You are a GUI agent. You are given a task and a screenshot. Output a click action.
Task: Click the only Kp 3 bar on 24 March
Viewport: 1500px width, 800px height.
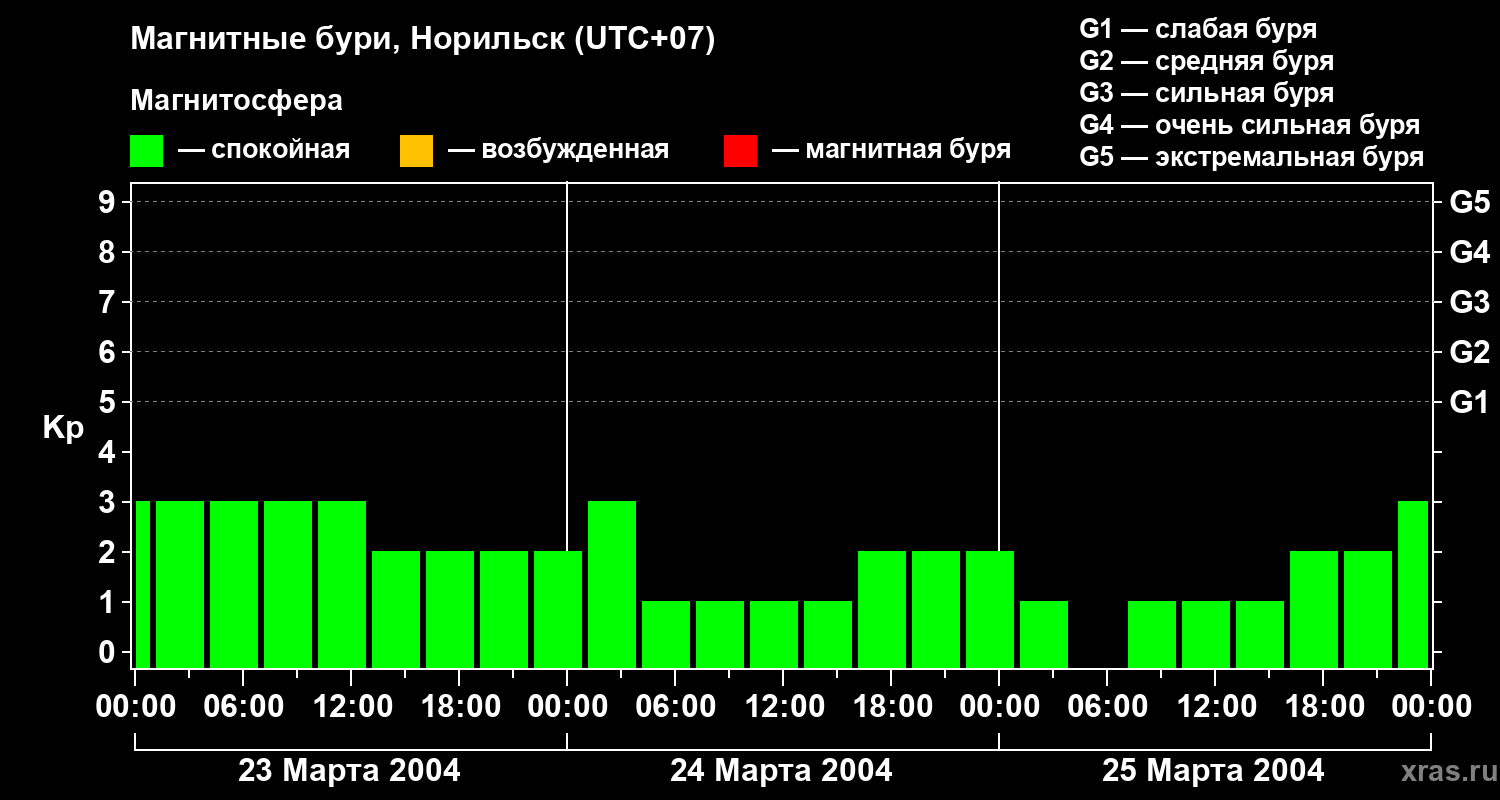point(612,584)
